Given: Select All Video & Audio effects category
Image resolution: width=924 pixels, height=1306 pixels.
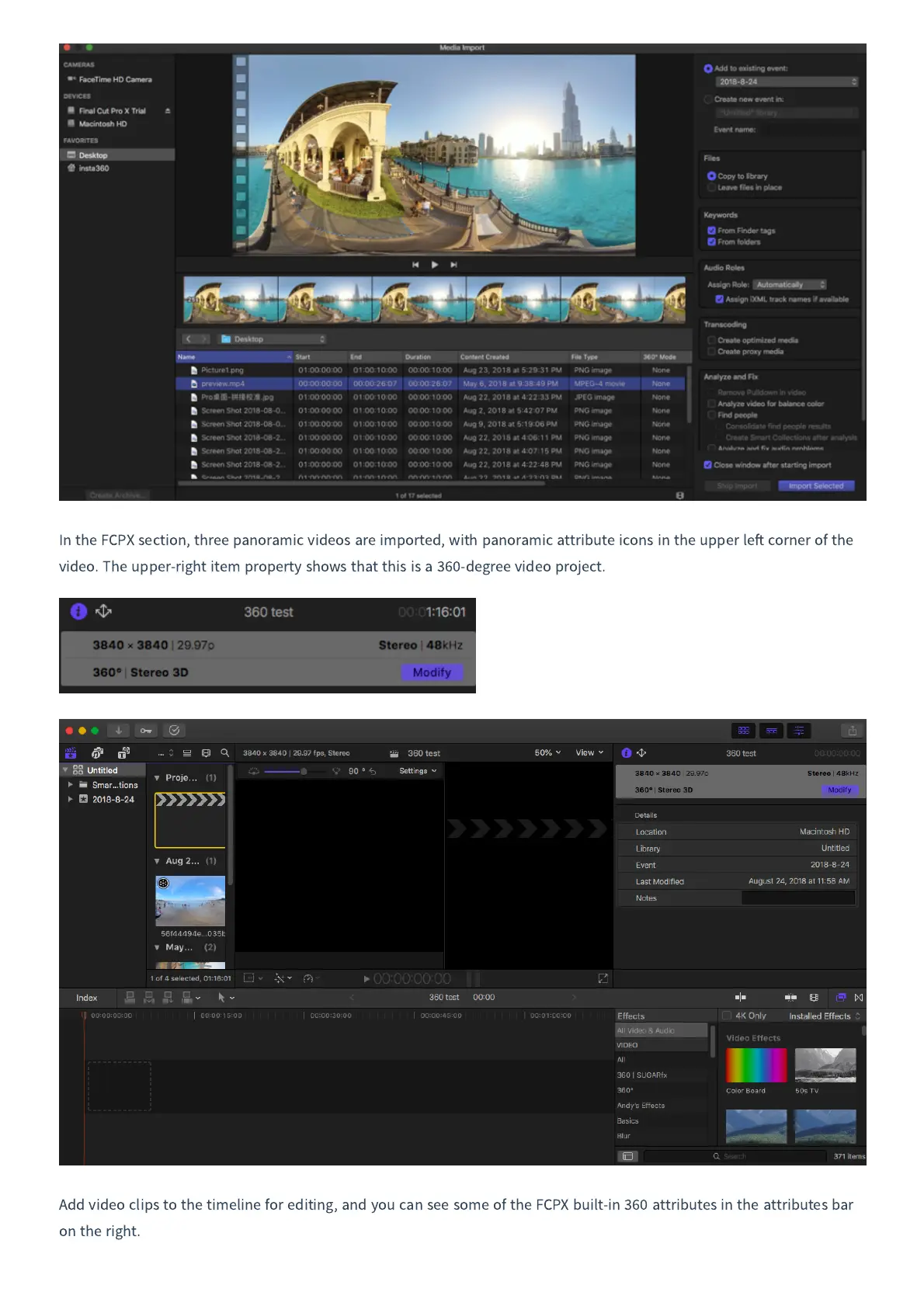Looking at the screenshot, I should point(662,1030).
